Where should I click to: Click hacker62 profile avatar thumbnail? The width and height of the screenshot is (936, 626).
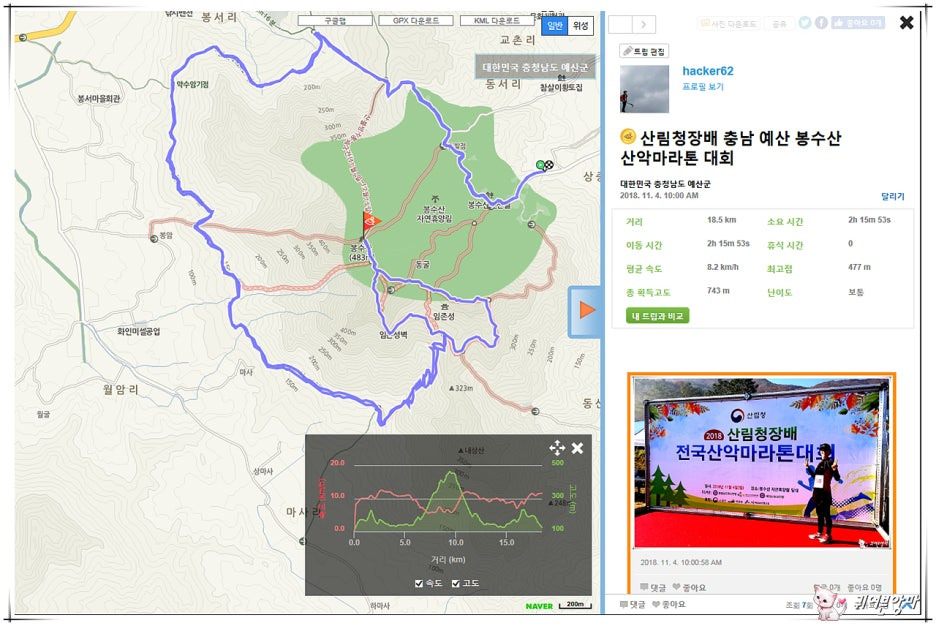(644, 89)
